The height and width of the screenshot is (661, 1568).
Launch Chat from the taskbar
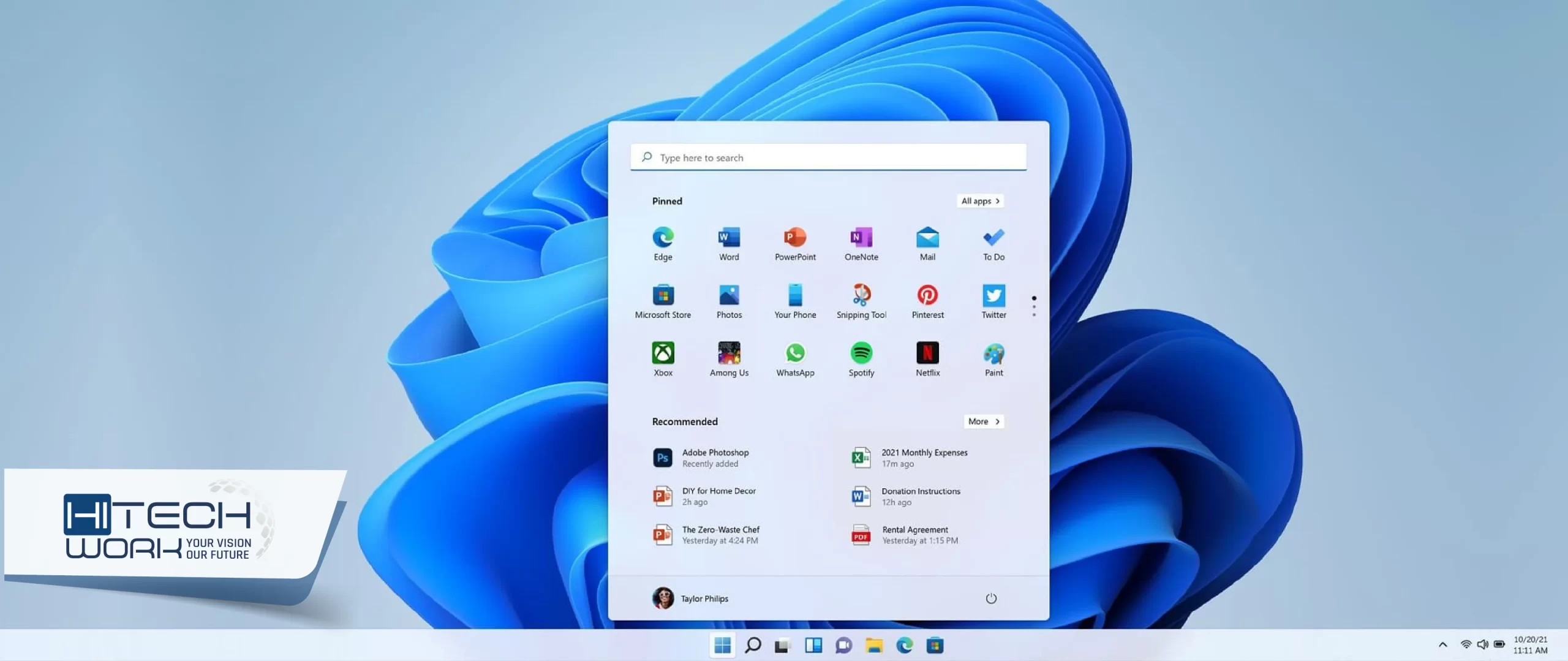[x=843, y=645]
